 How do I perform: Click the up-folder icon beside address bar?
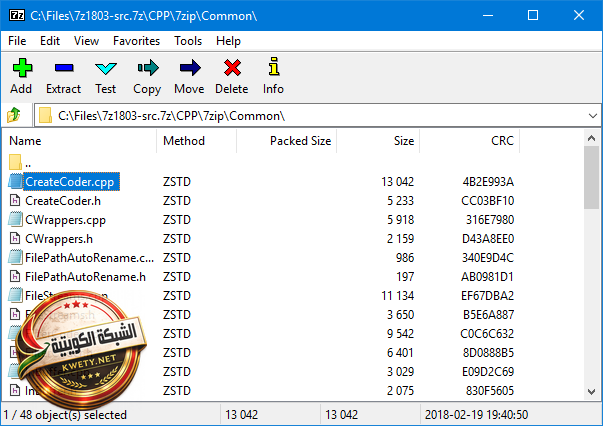click(x=15, y=115)
